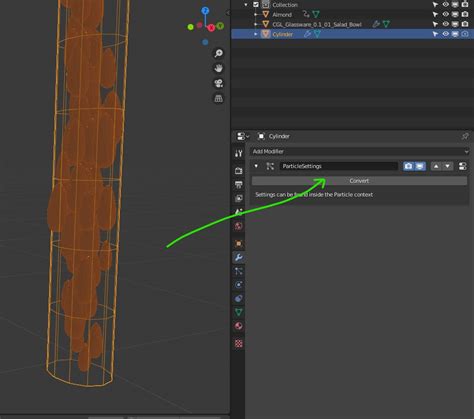The width and height of the screenshot is (474, 419).
Task: Open the Render properties tab
Action: [238, 171]
